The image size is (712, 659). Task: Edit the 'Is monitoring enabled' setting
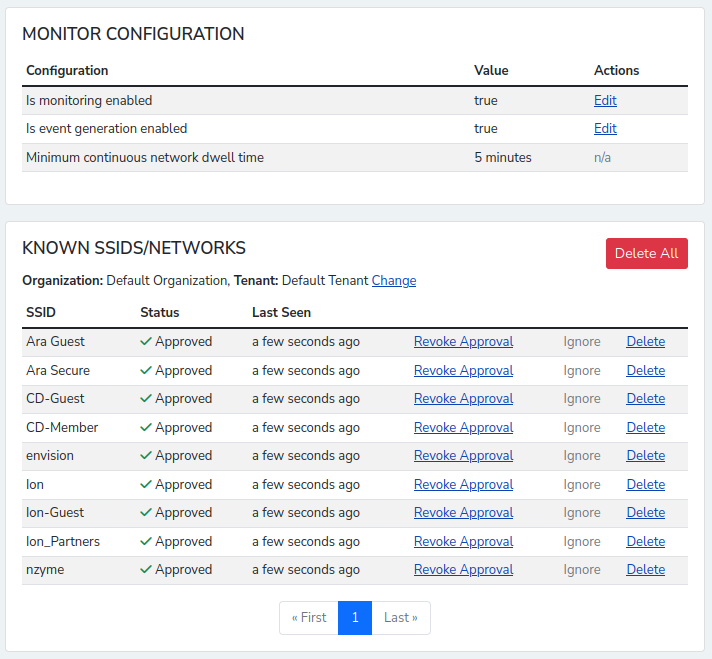coord(605,100)
